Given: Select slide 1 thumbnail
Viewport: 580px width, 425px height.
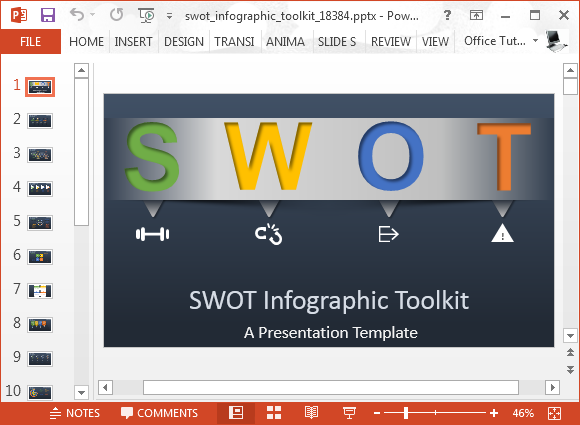Looking at the screenshot, I should (x=40, y=87).
